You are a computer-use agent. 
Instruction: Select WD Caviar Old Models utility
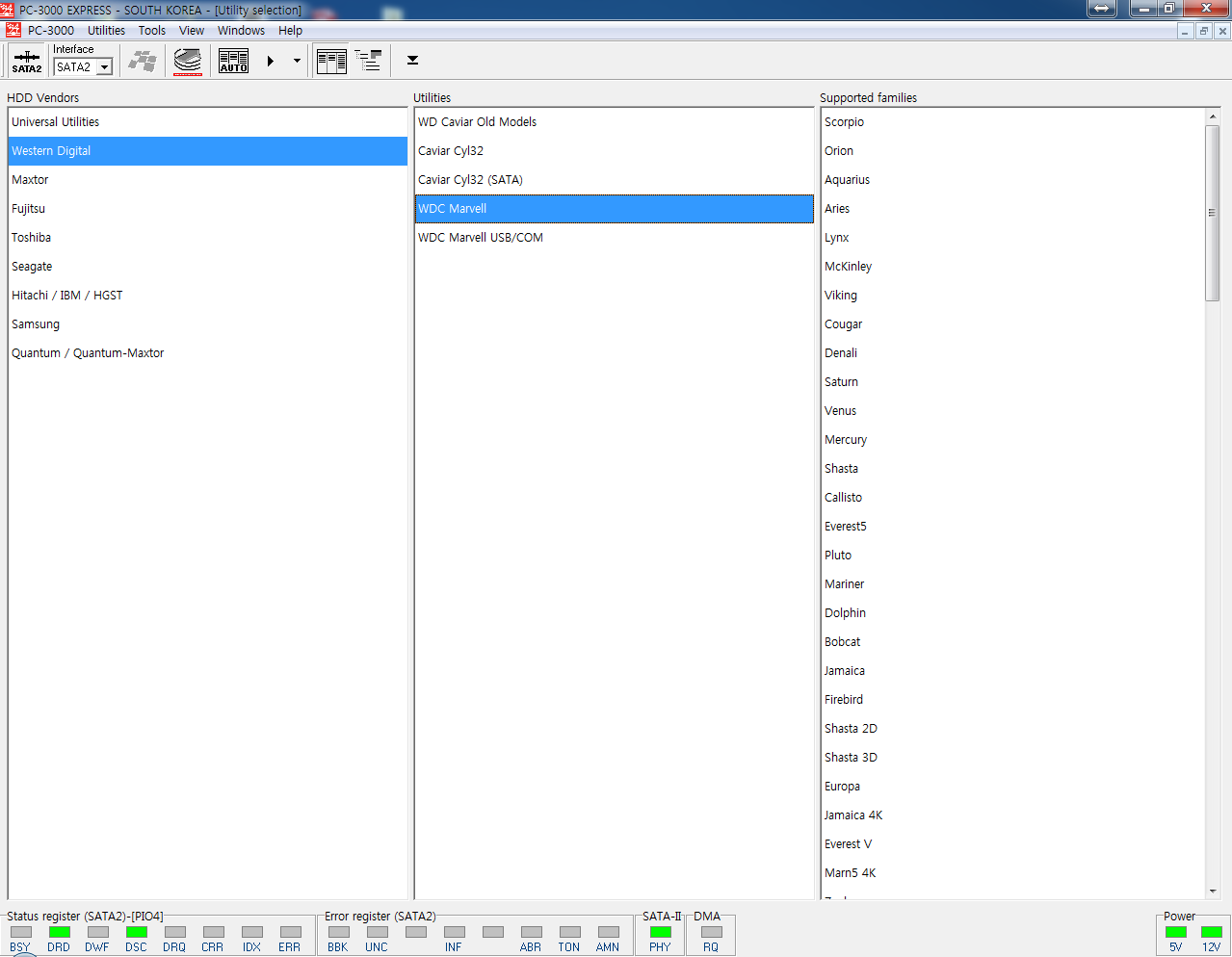[615, 122]
